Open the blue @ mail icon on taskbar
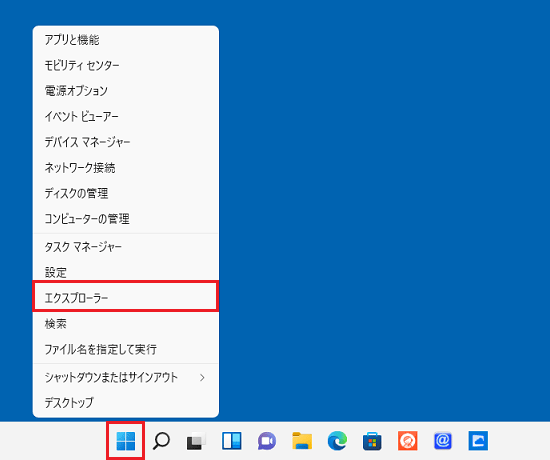550x460 pixels. pos(443,441)
